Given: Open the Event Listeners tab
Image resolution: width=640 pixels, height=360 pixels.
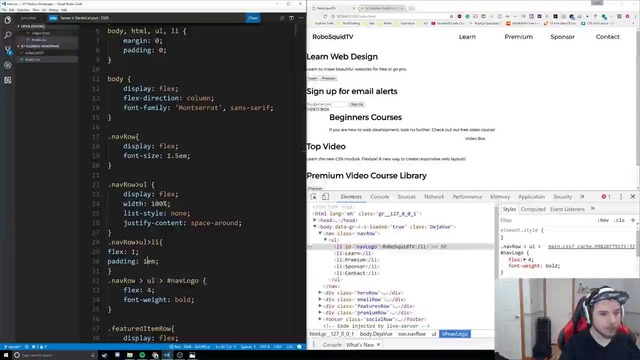Looking at the screenshot, I should point(567,209).
